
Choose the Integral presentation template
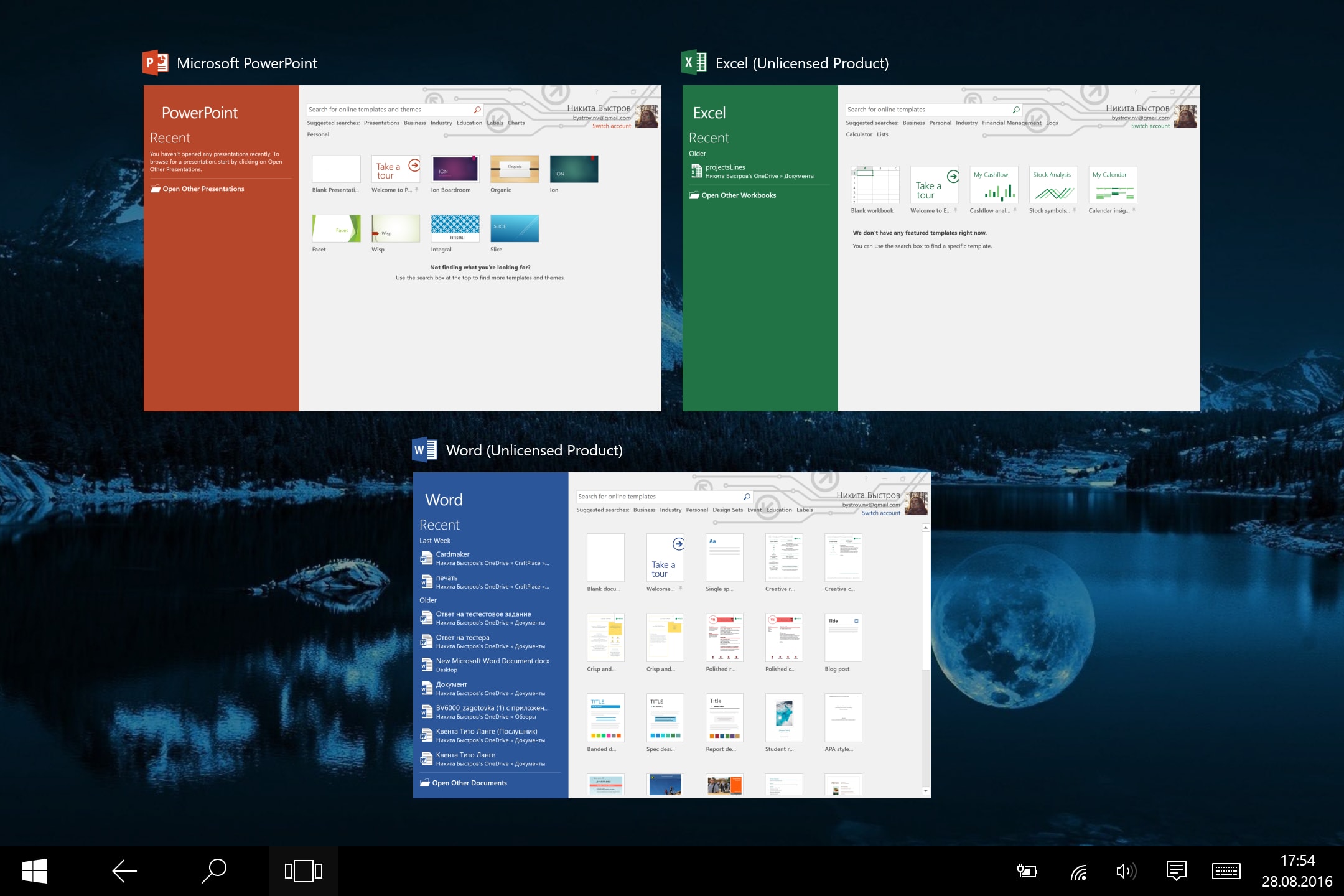pyautogui.click(x=455, y=228)
